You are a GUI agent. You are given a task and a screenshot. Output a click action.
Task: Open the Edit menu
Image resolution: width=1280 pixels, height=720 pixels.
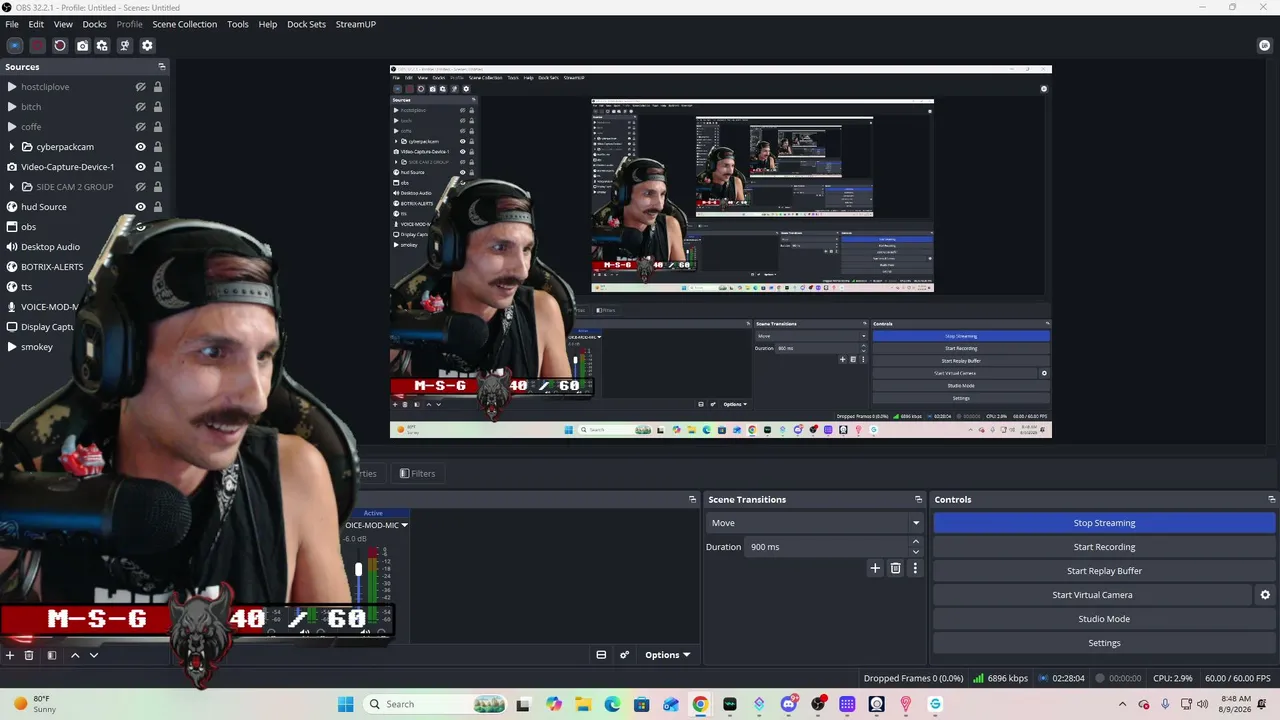36,24
